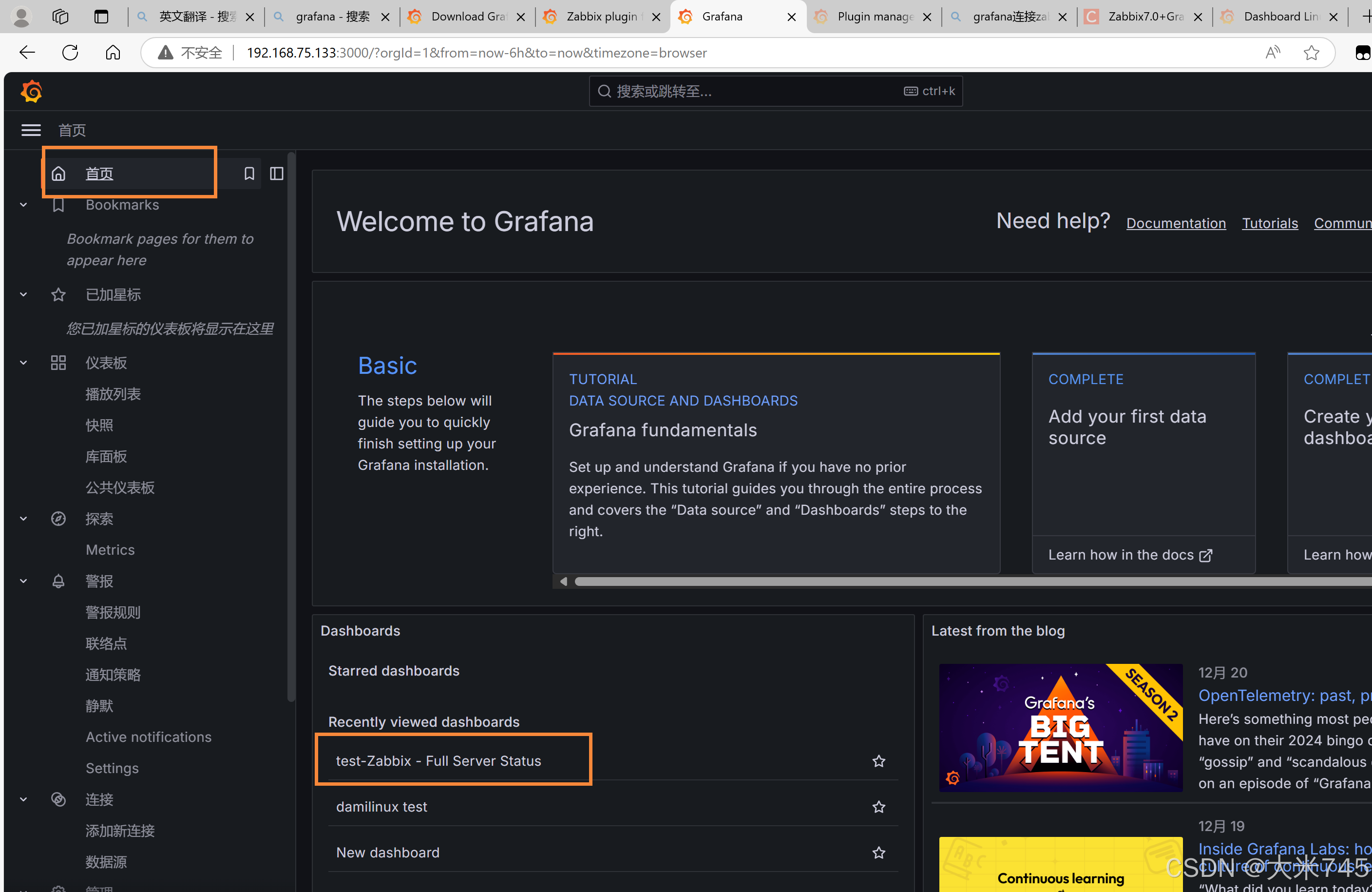Open the Grafana's Big Tent blog thumbnail

[1061, 728]
